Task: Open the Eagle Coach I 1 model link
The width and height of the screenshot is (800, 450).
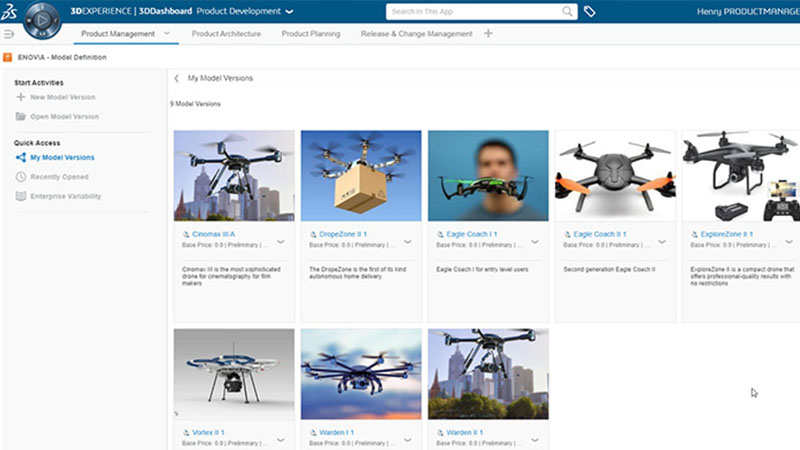Action: pyautogui.click(x=471, y=234)
